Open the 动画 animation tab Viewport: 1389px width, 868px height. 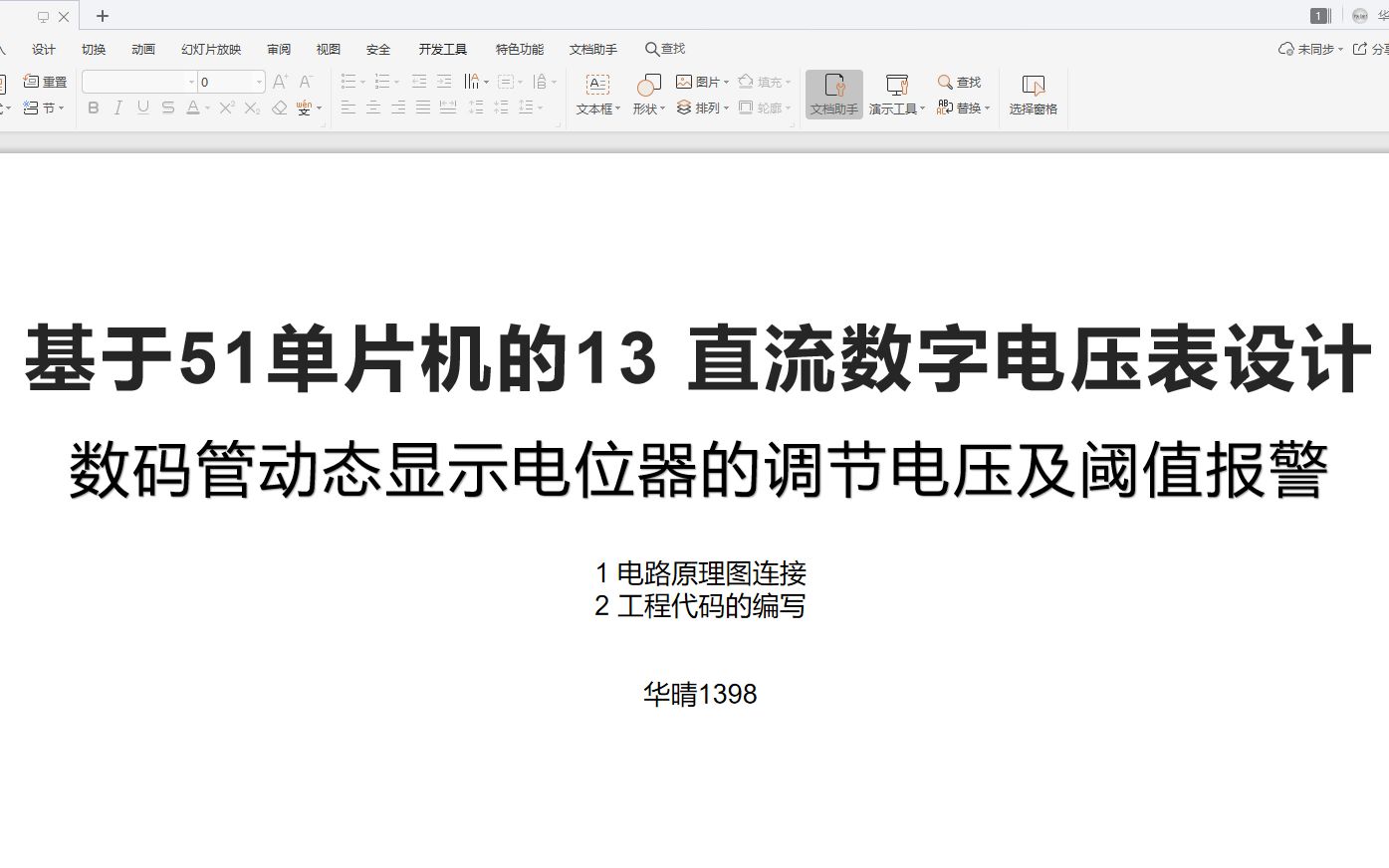[143, 49]
